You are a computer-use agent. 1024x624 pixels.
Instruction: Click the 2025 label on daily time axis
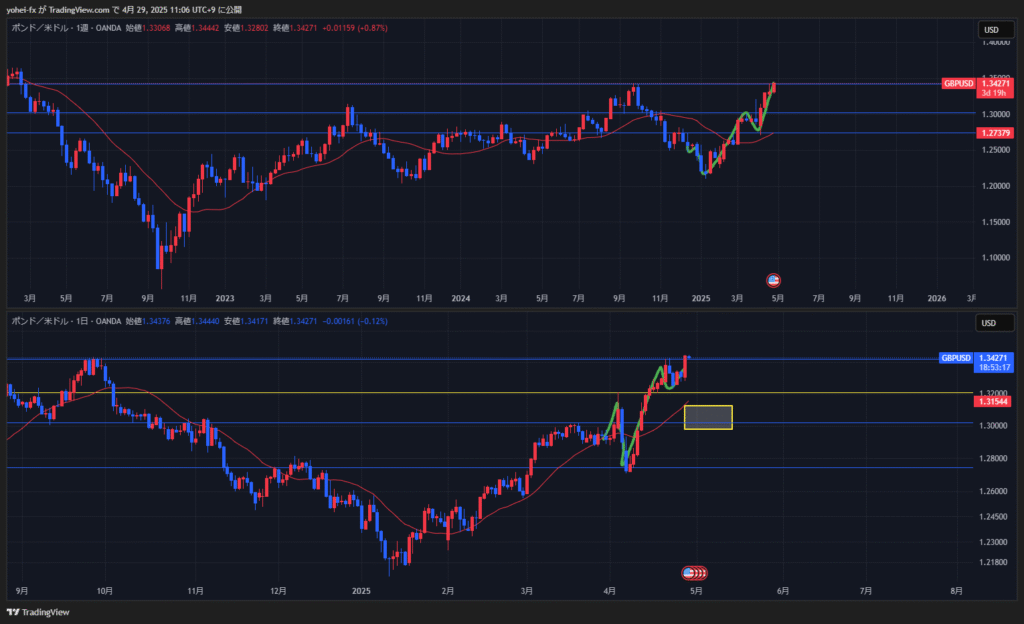click(x=362, y=591)
